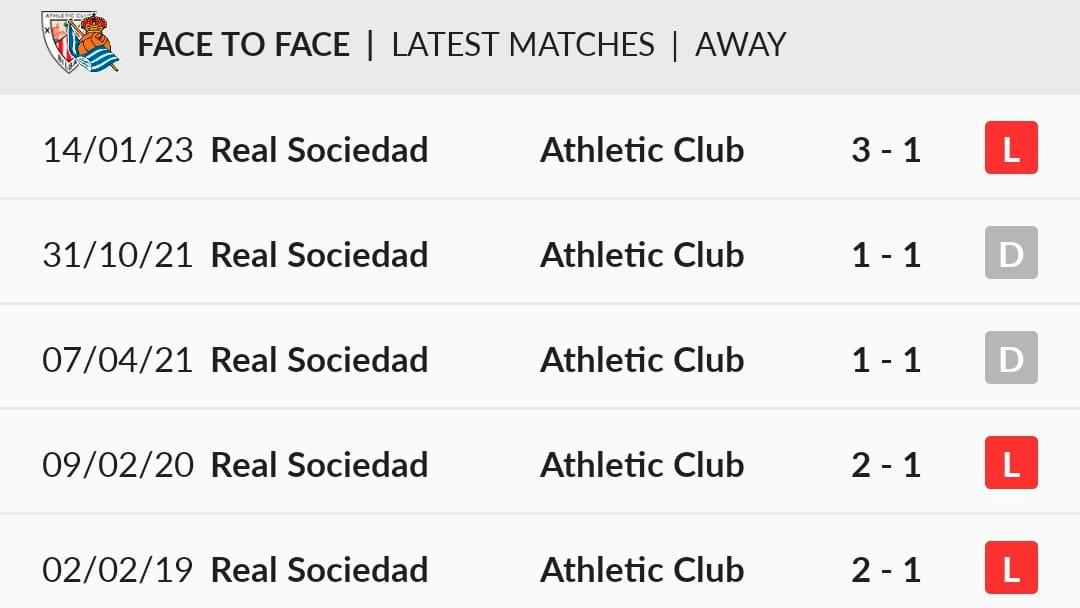This screenshot has height=608, width=1080.
Task: Open Athletic Club in the 09/02/20 row
Action: 642,465
